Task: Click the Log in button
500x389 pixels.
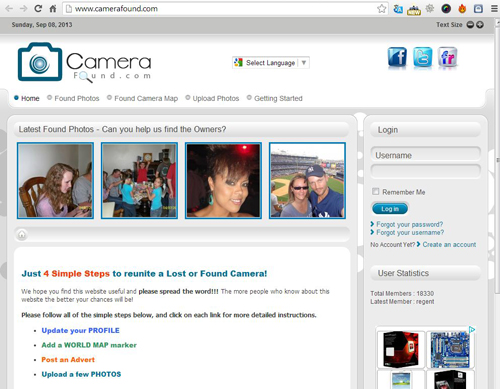Action: pyautogui.click(x=390, y=209)
